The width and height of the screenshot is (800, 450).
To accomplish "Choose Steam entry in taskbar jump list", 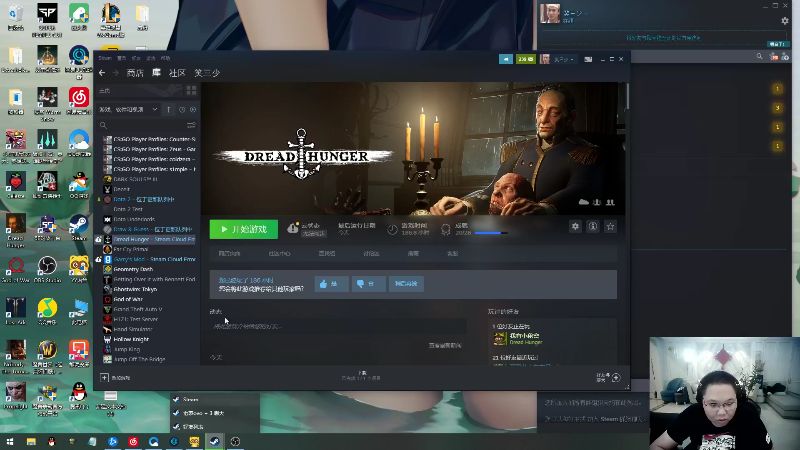I will point(215,399).
